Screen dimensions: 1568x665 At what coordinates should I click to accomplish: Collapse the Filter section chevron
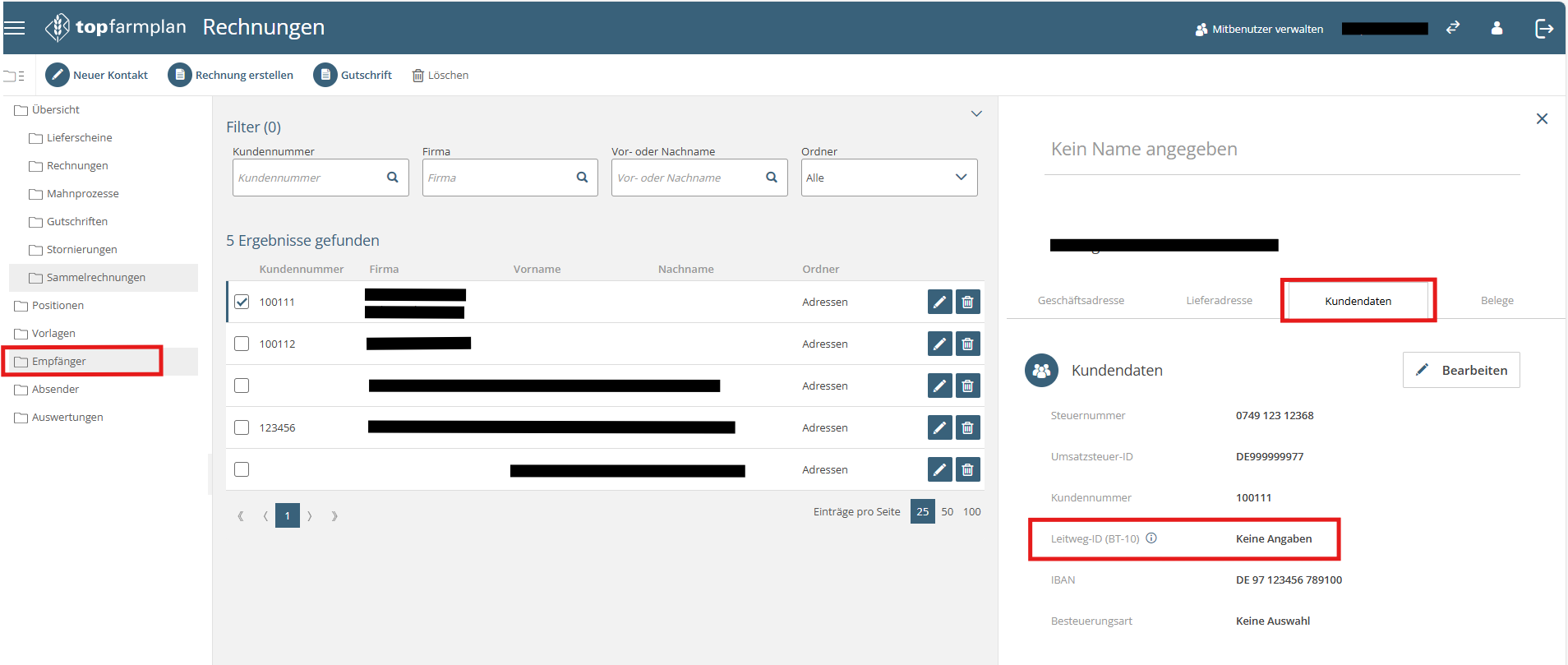[x=976, y=113]
